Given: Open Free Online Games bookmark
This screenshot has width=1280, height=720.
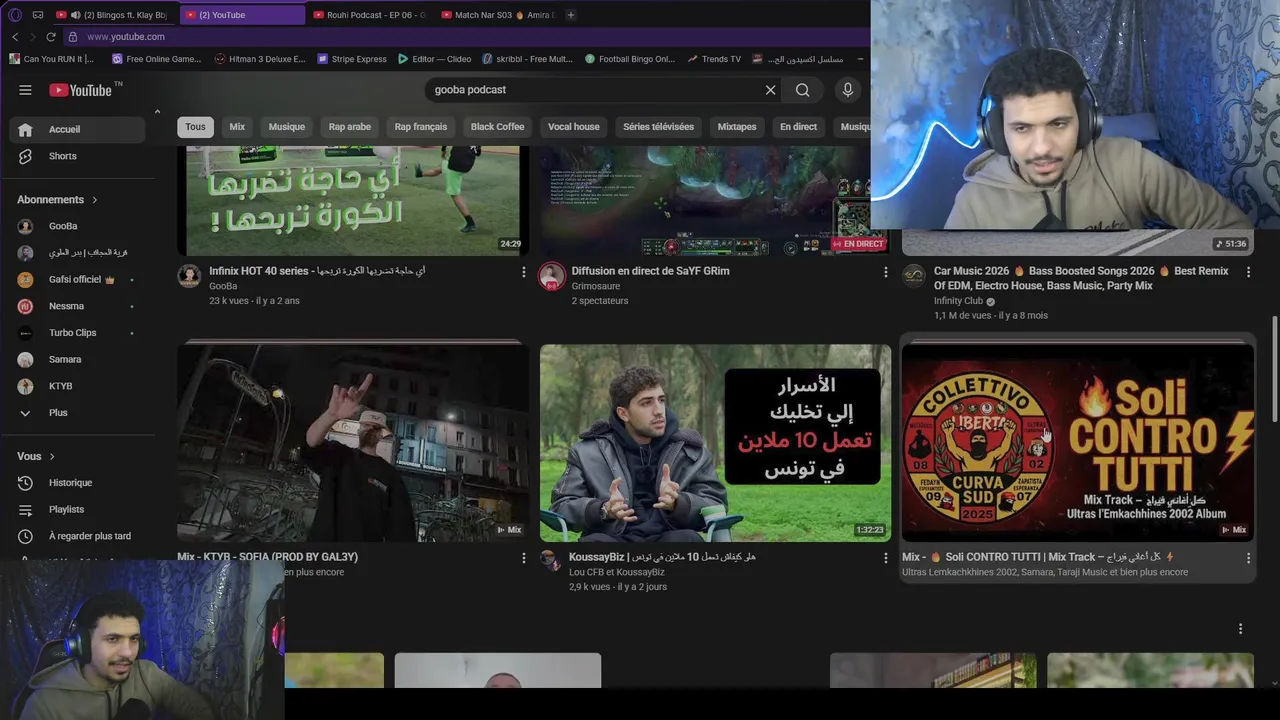Looking at the screenshot, I should point(157,59).
